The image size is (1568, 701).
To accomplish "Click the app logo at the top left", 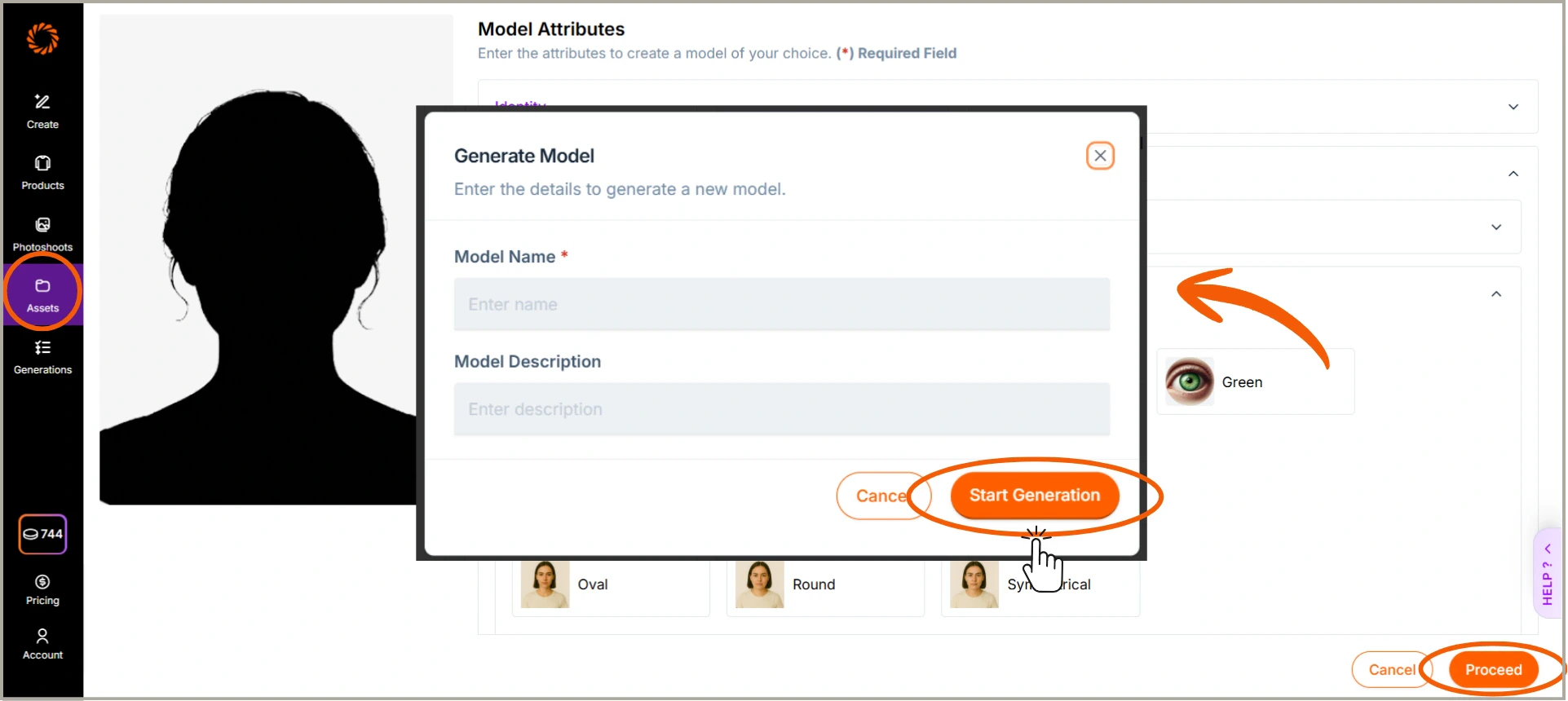I will [x=42, y=38].
